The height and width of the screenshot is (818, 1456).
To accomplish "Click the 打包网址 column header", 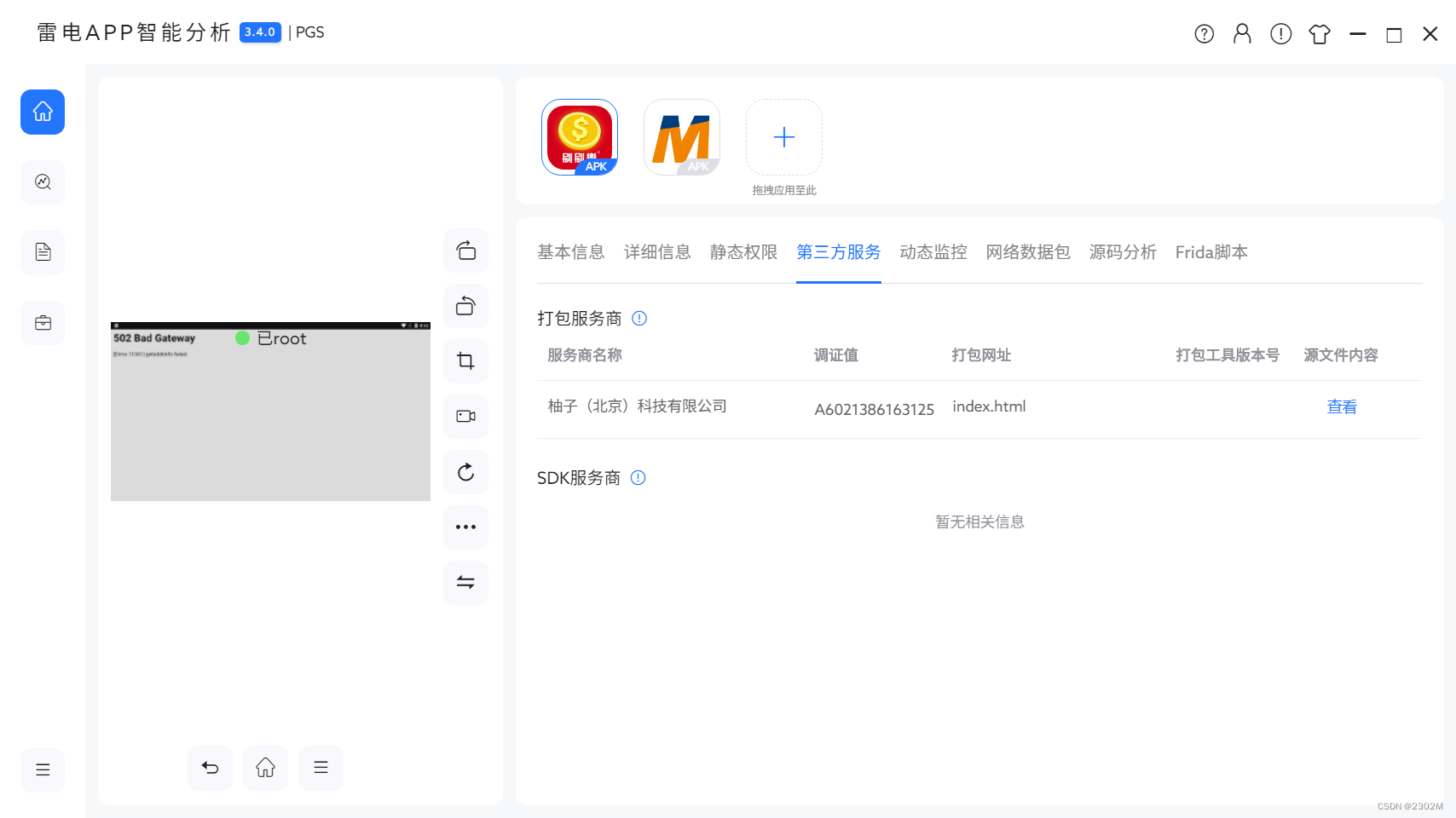I will 982,355.
